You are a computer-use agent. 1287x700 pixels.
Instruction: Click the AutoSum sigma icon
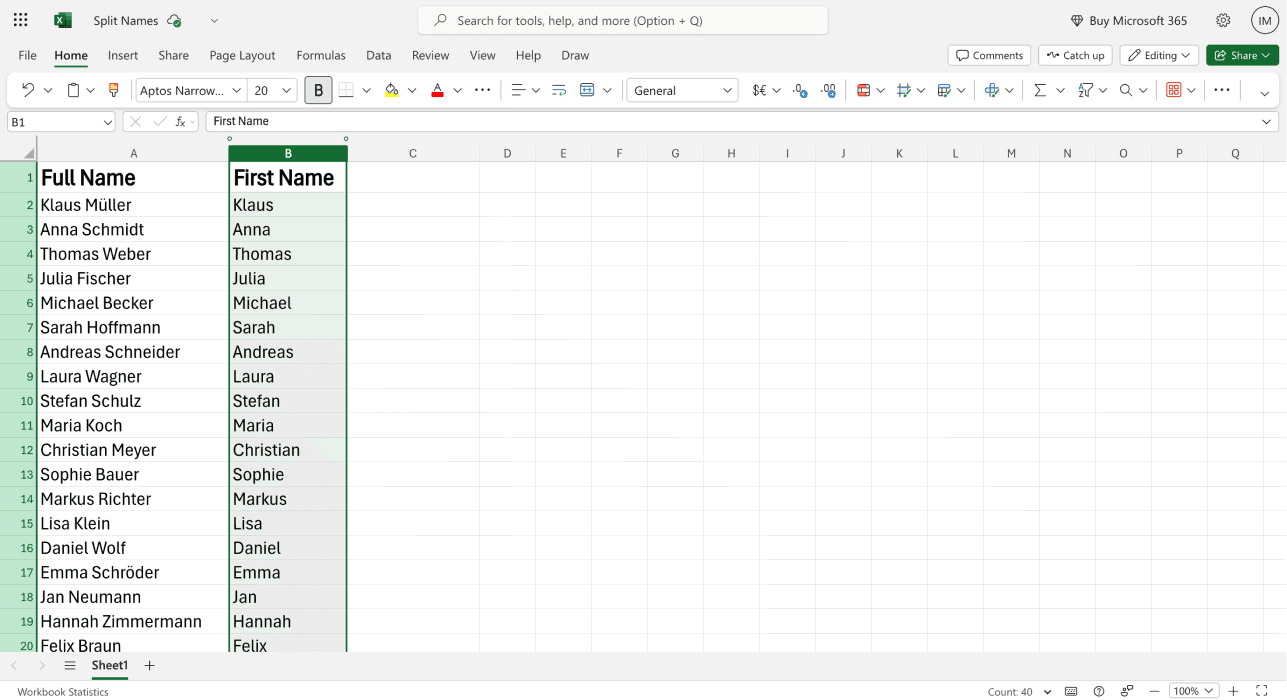[x=1040, y=90]
